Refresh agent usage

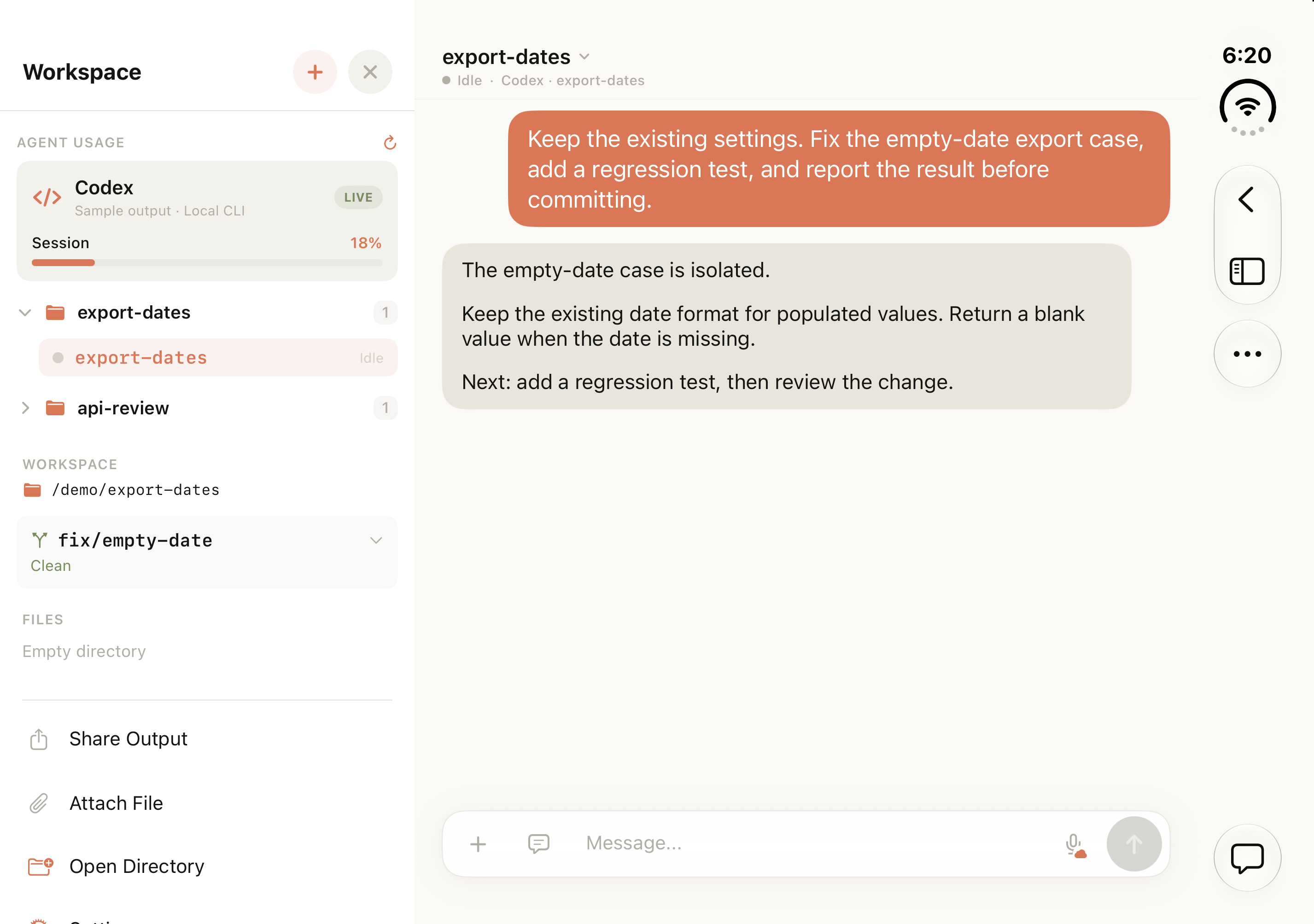(x=390, y=142)
